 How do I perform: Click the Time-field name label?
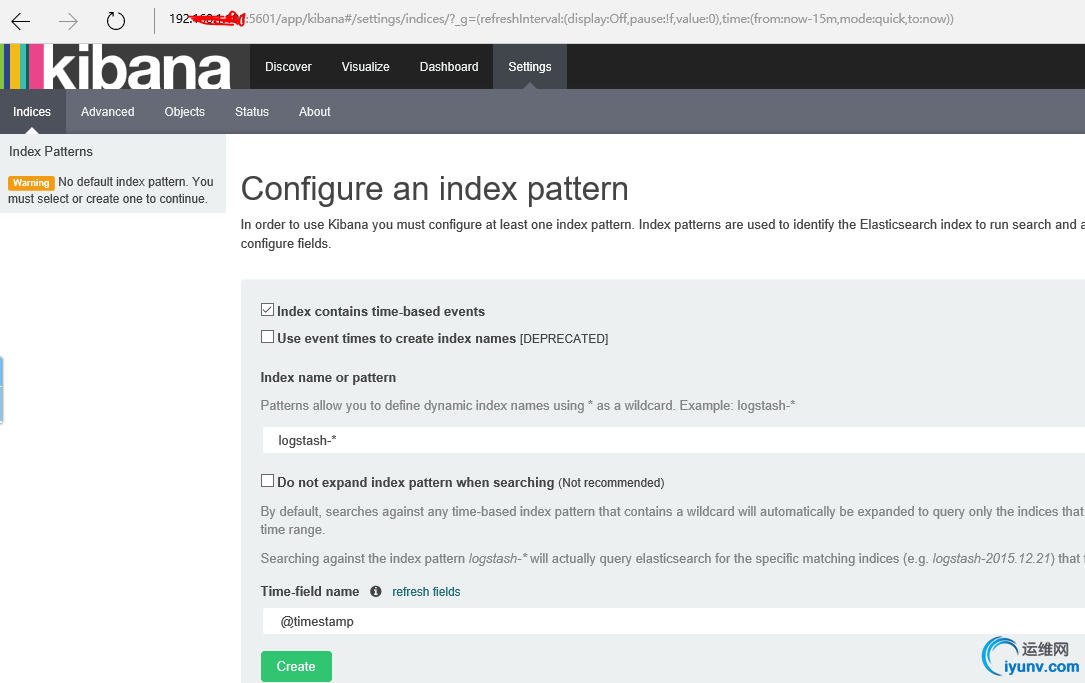[x=309, y=592]
